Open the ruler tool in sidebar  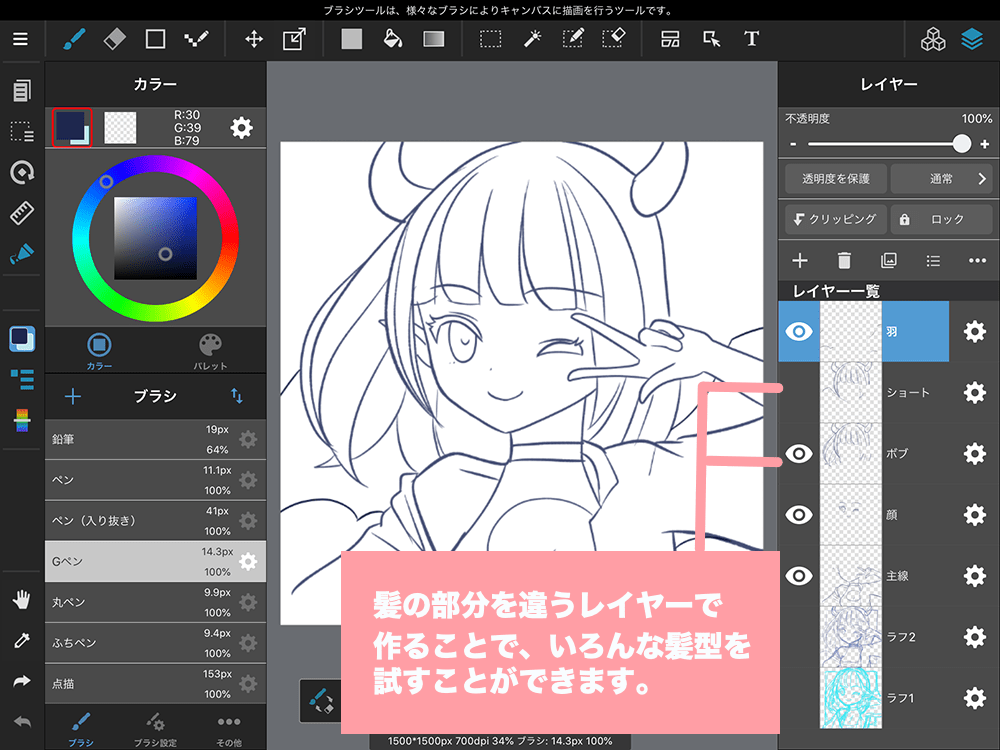coord(22,213)
